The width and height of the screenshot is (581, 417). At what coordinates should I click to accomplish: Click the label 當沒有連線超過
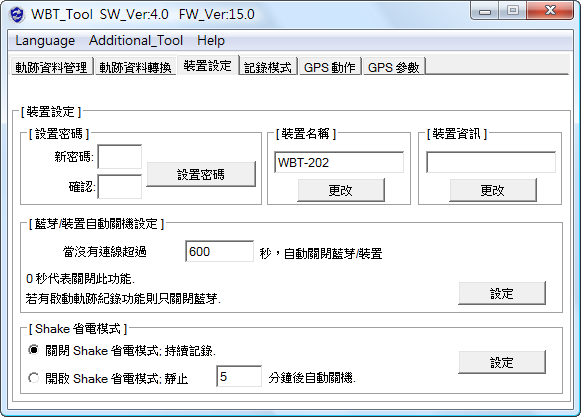pos(105,252)
